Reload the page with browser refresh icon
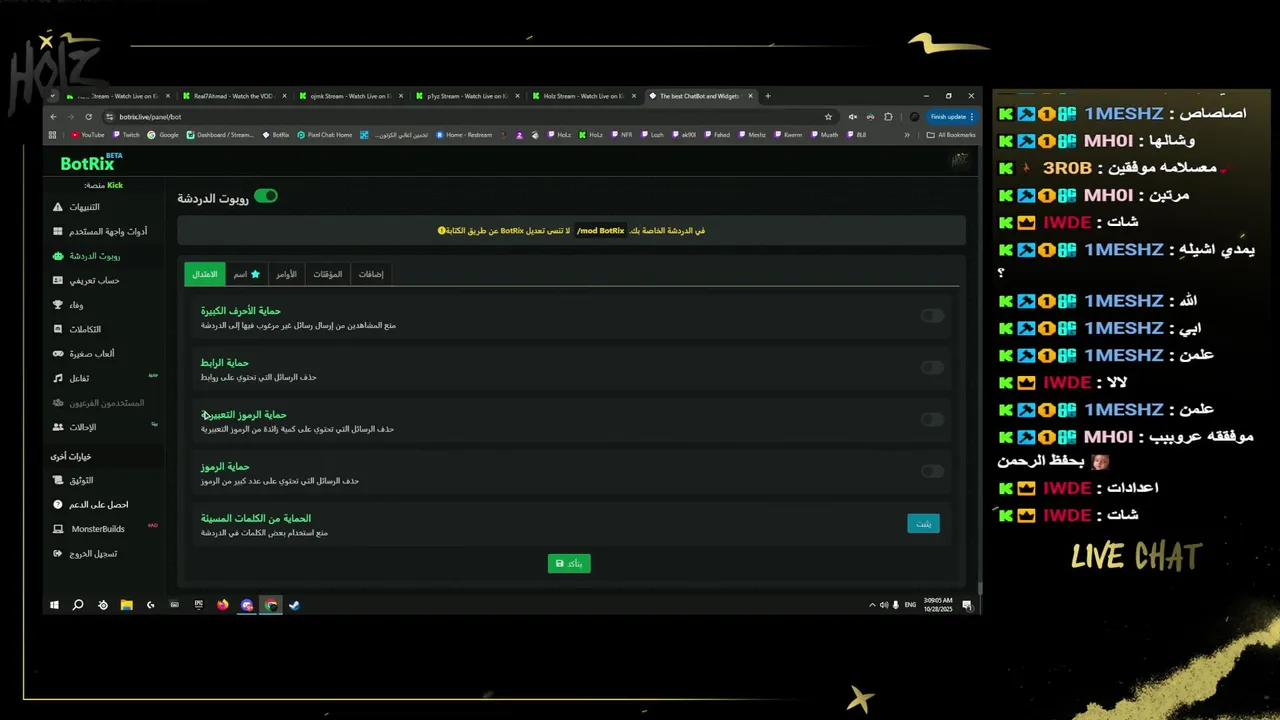The height and width of the screenshot is (720, 1280). [88, 116]
